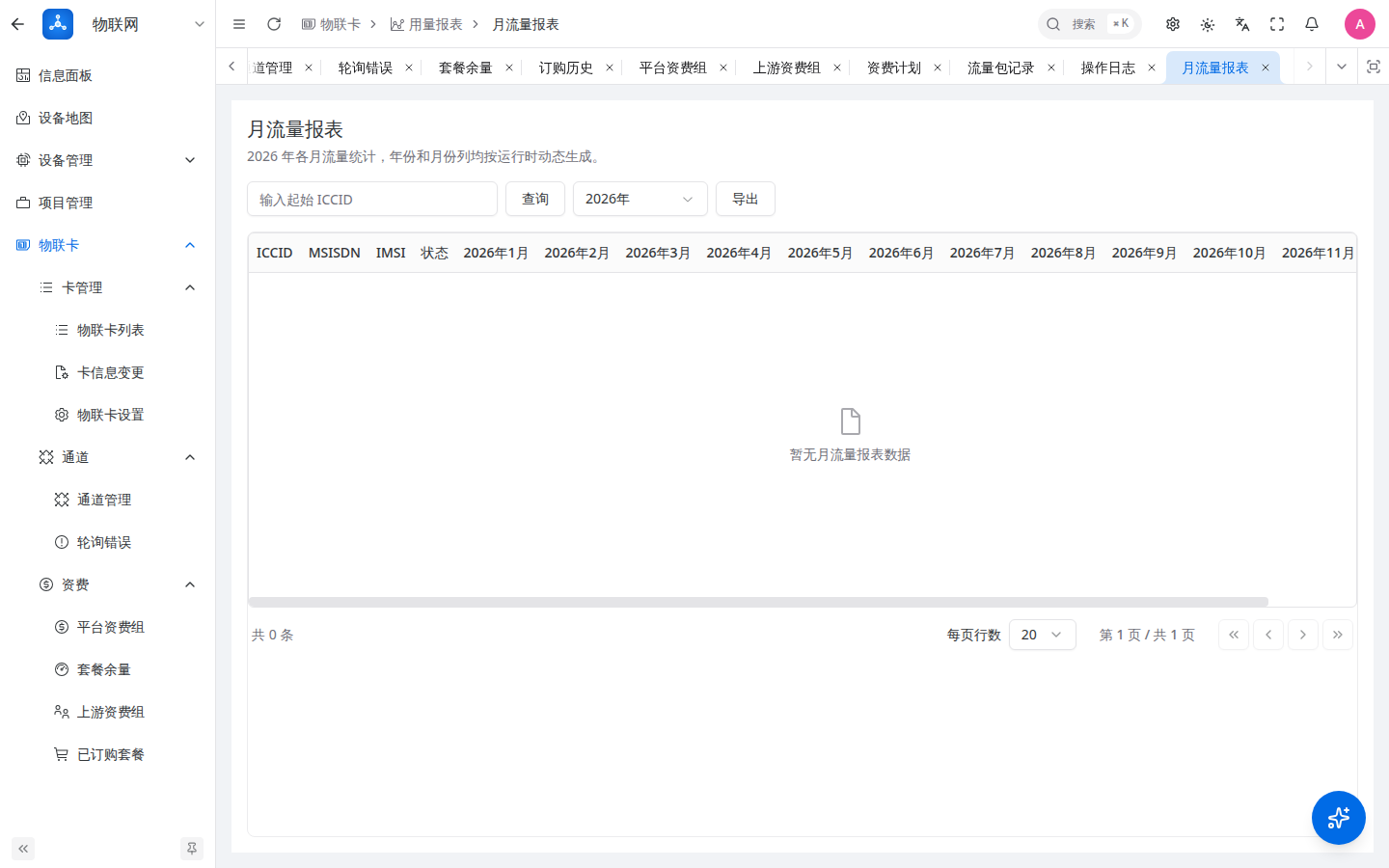Click the back arrow icon
This screenshot has width=1389, height=868.
click(17, 24)
